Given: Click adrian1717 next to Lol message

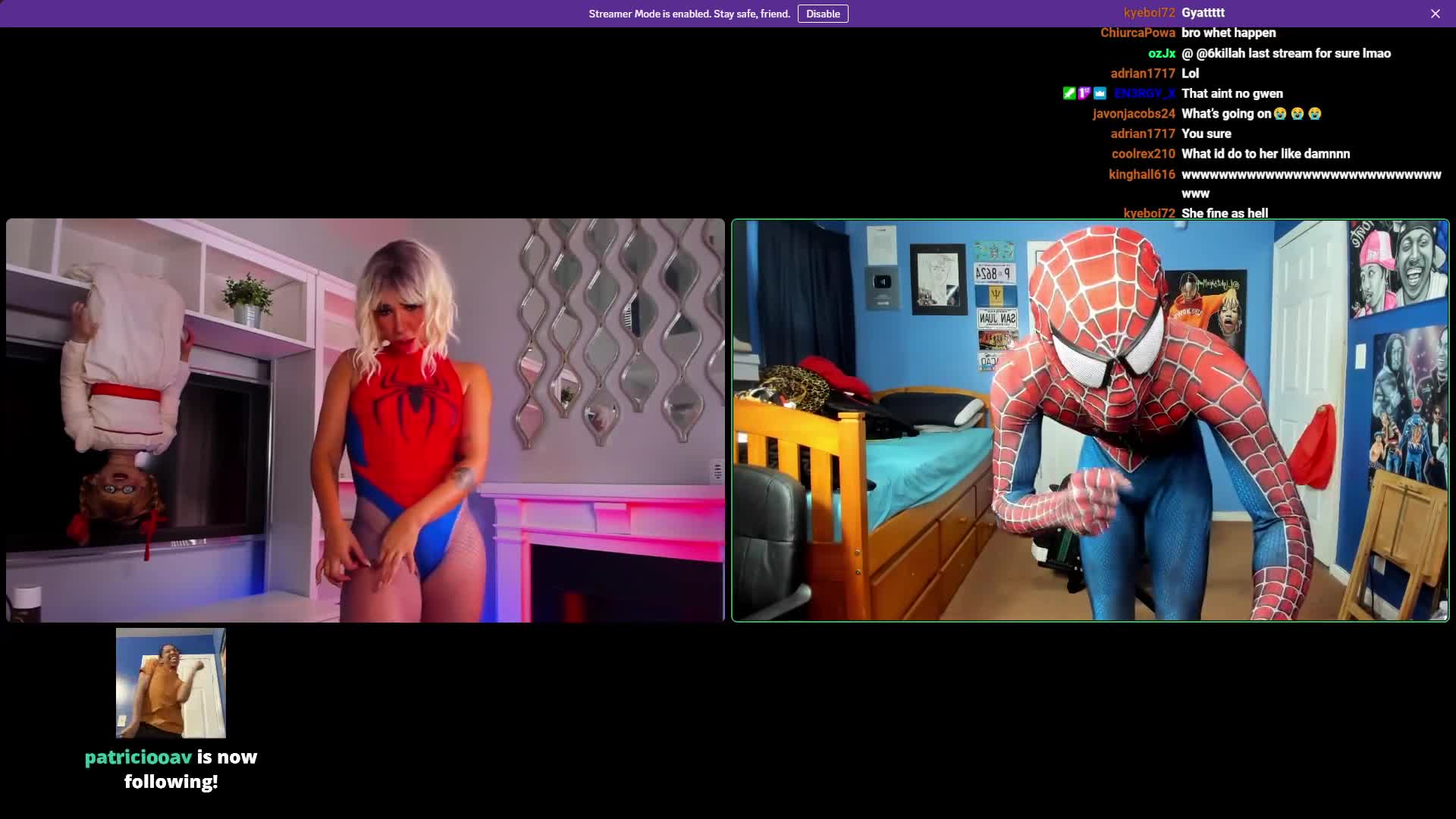Looking at the screenshot, I should click(1143, 74).
